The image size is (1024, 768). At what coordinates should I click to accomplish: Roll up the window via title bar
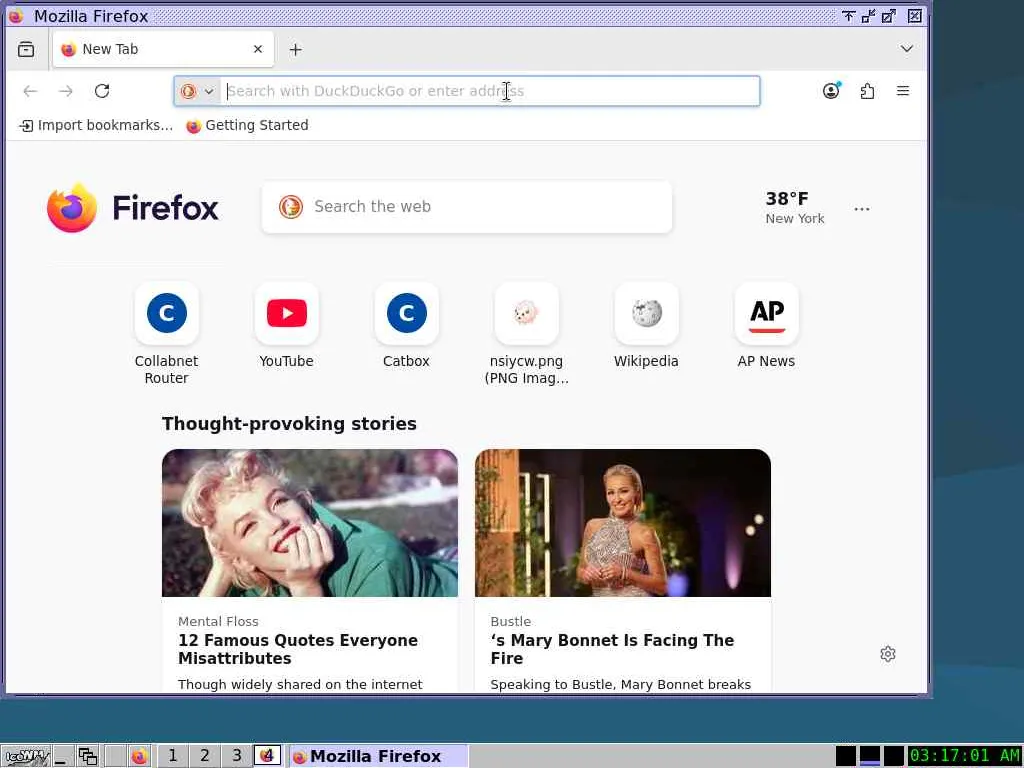point(848,16)
